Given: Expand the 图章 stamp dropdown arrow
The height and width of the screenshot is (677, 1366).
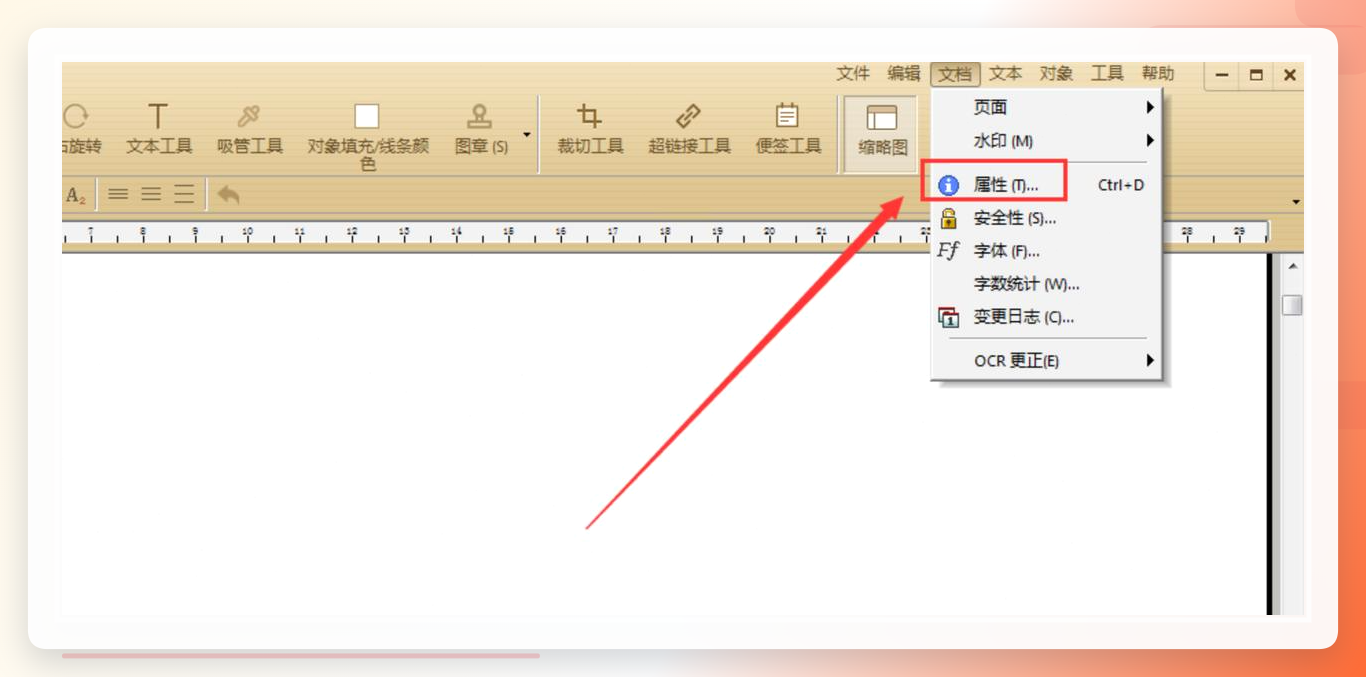Looking at the screenshot, I should [527, 134].
